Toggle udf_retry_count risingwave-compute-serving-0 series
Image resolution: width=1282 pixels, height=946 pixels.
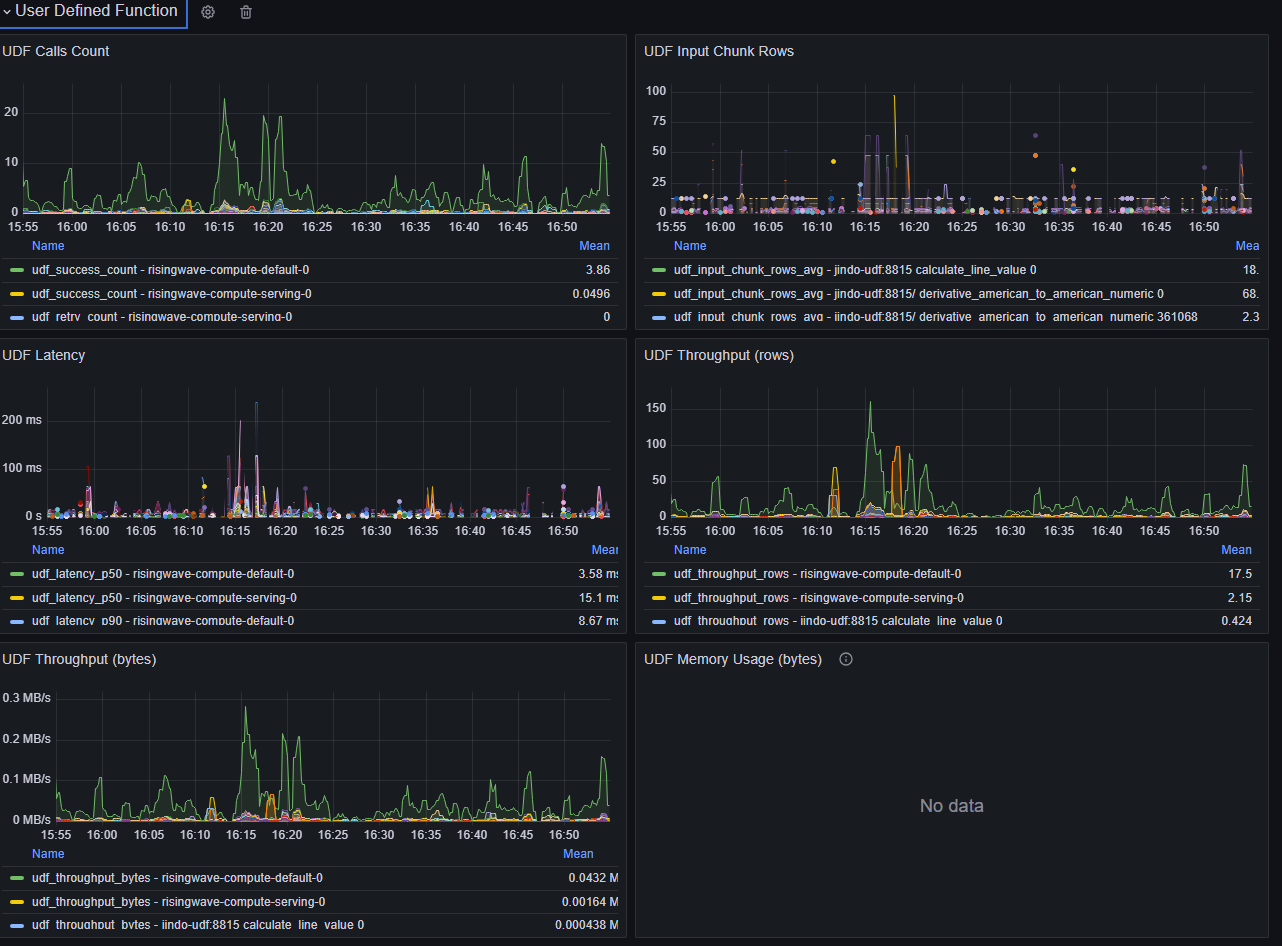pos(163,317)
